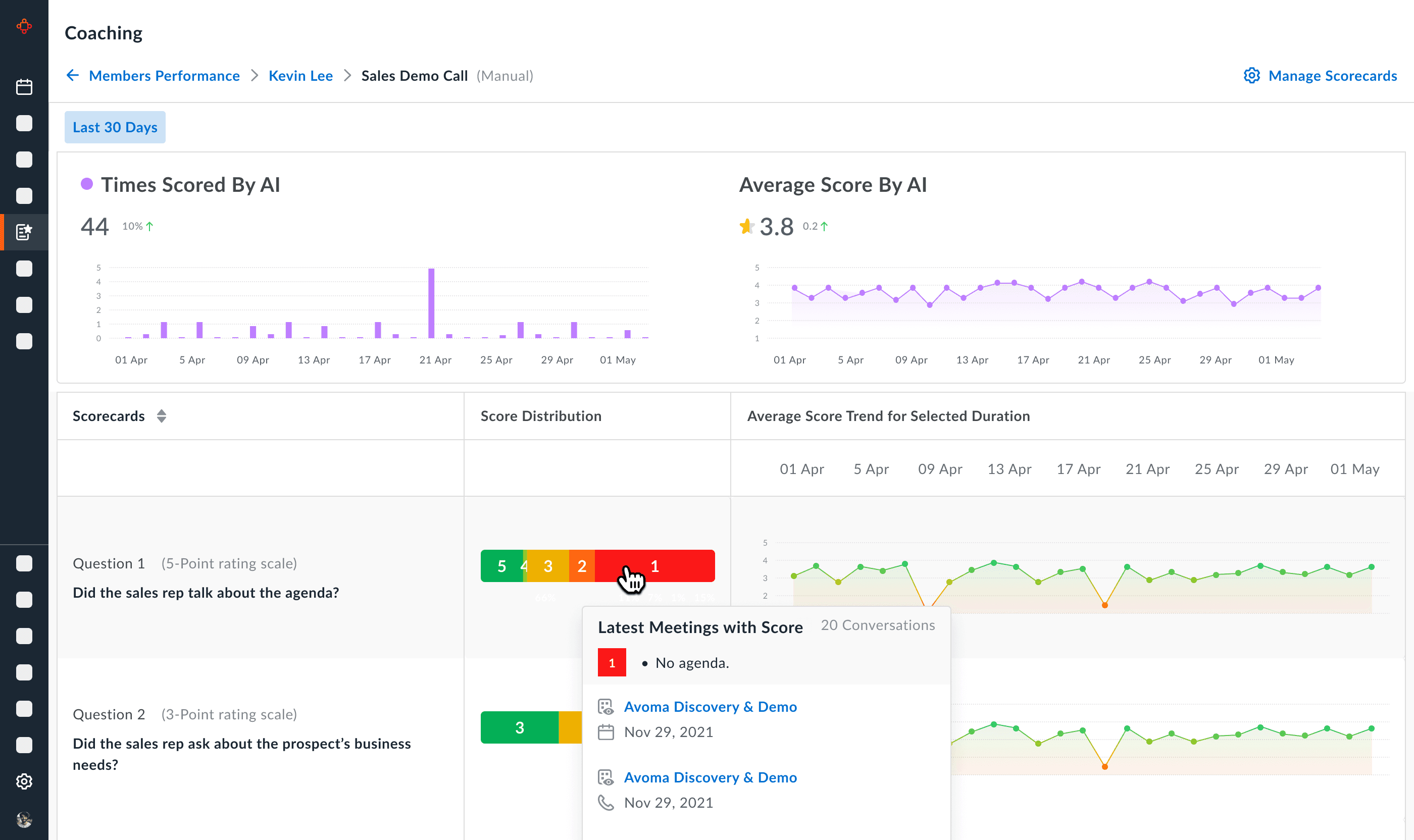Click the gear icon beside Manage Scorecards

(1251, 75)
